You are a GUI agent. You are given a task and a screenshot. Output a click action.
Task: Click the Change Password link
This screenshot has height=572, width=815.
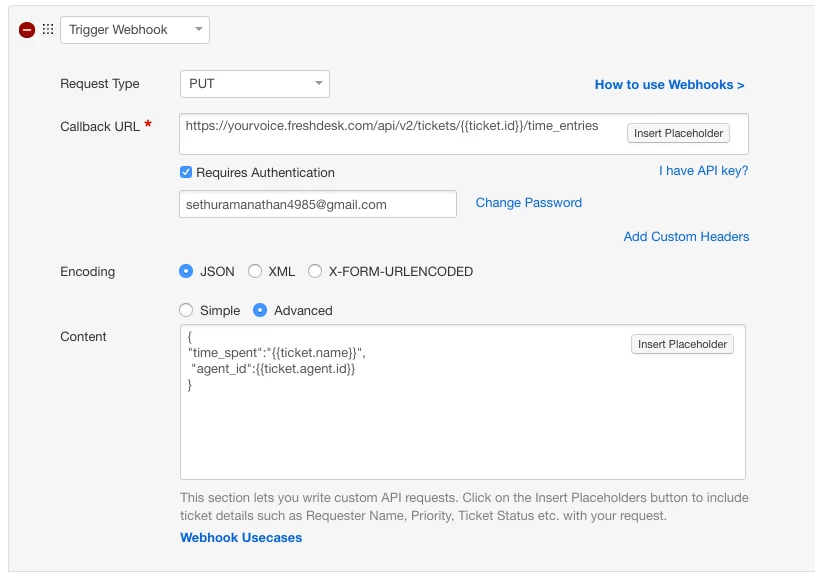click(529, 202)
